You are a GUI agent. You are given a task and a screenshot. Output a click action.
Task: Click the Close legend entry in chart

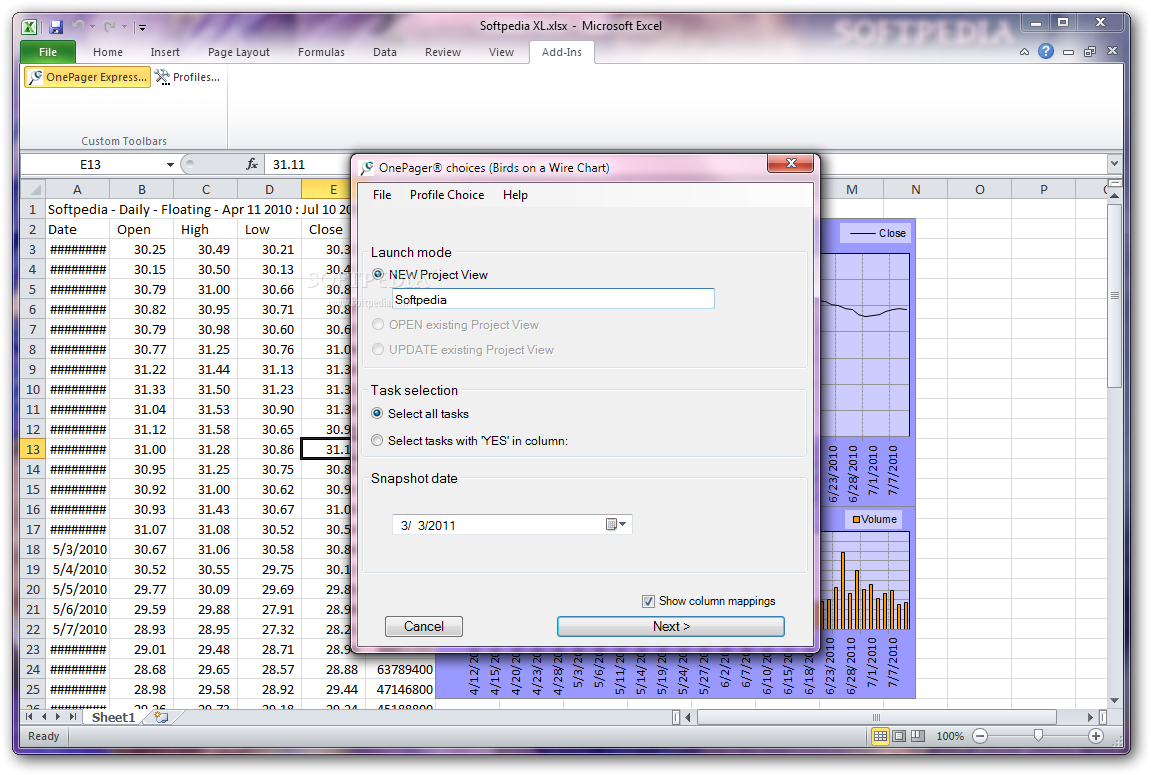coord(878,233)
